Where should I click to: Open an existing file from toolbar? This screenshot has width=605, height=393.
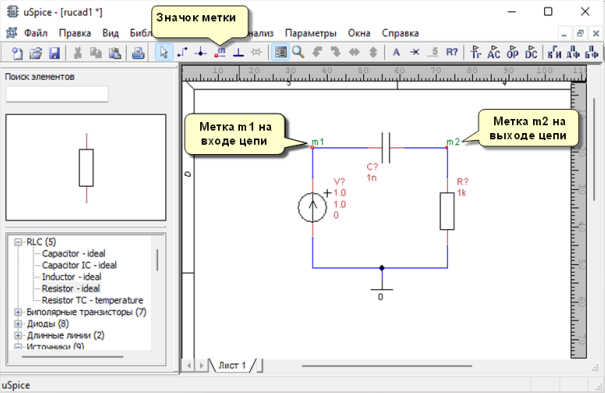coord(35,52)
